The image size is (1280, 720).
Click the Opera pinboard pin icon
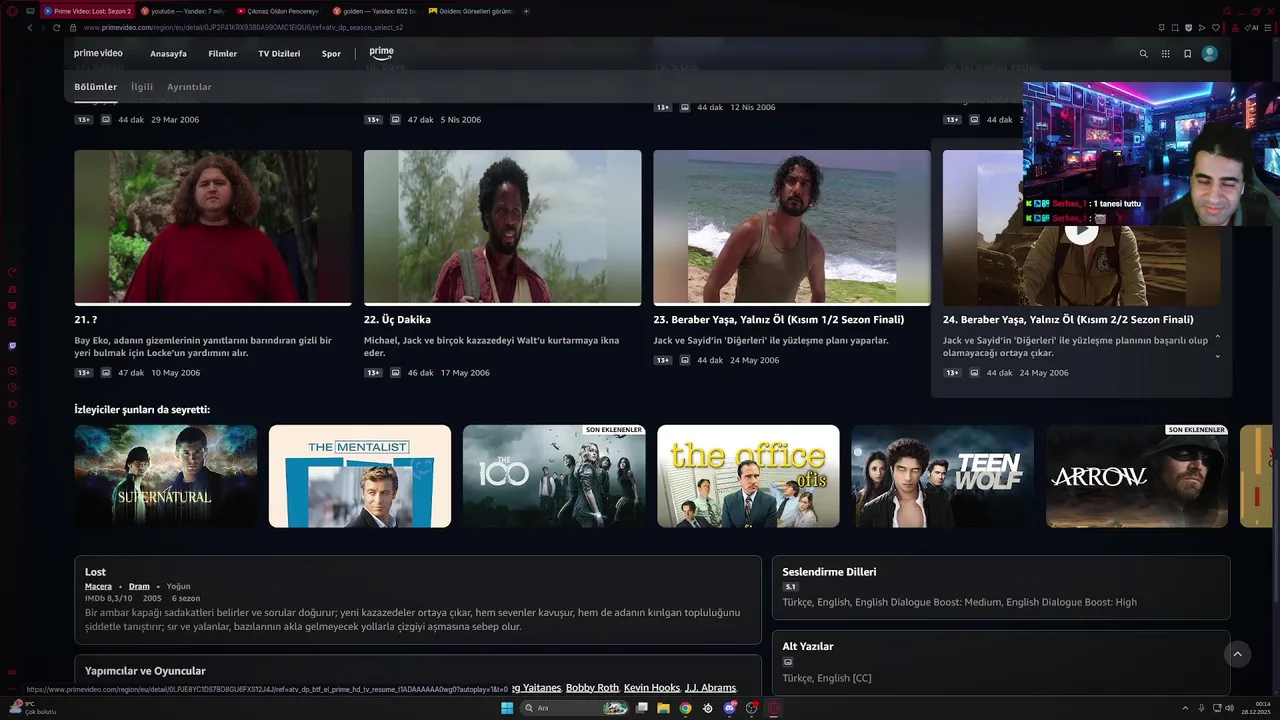click(x=1161, y=28)
